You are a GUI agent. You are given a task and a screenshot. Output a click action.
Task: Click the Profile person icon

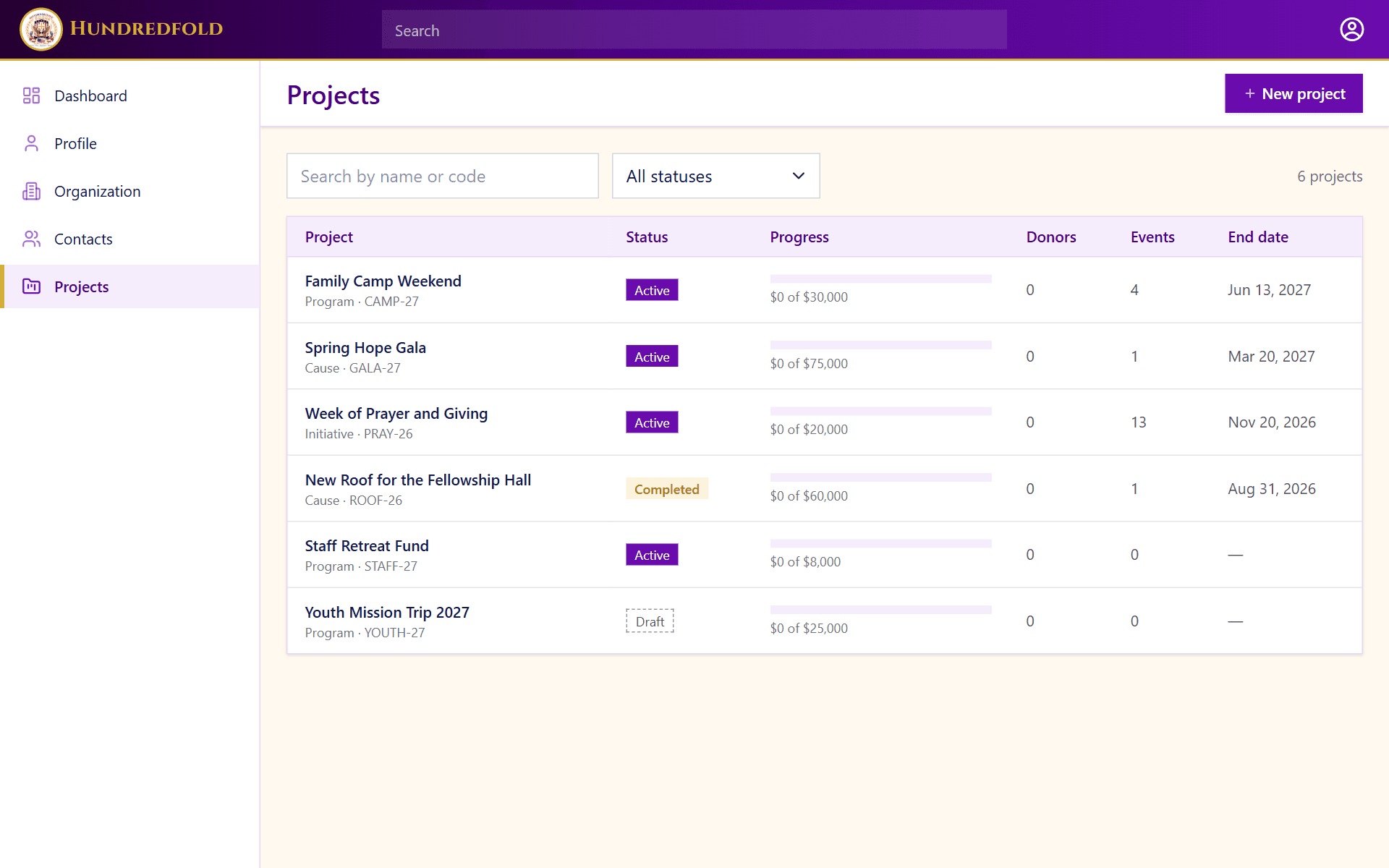(31, 143)
